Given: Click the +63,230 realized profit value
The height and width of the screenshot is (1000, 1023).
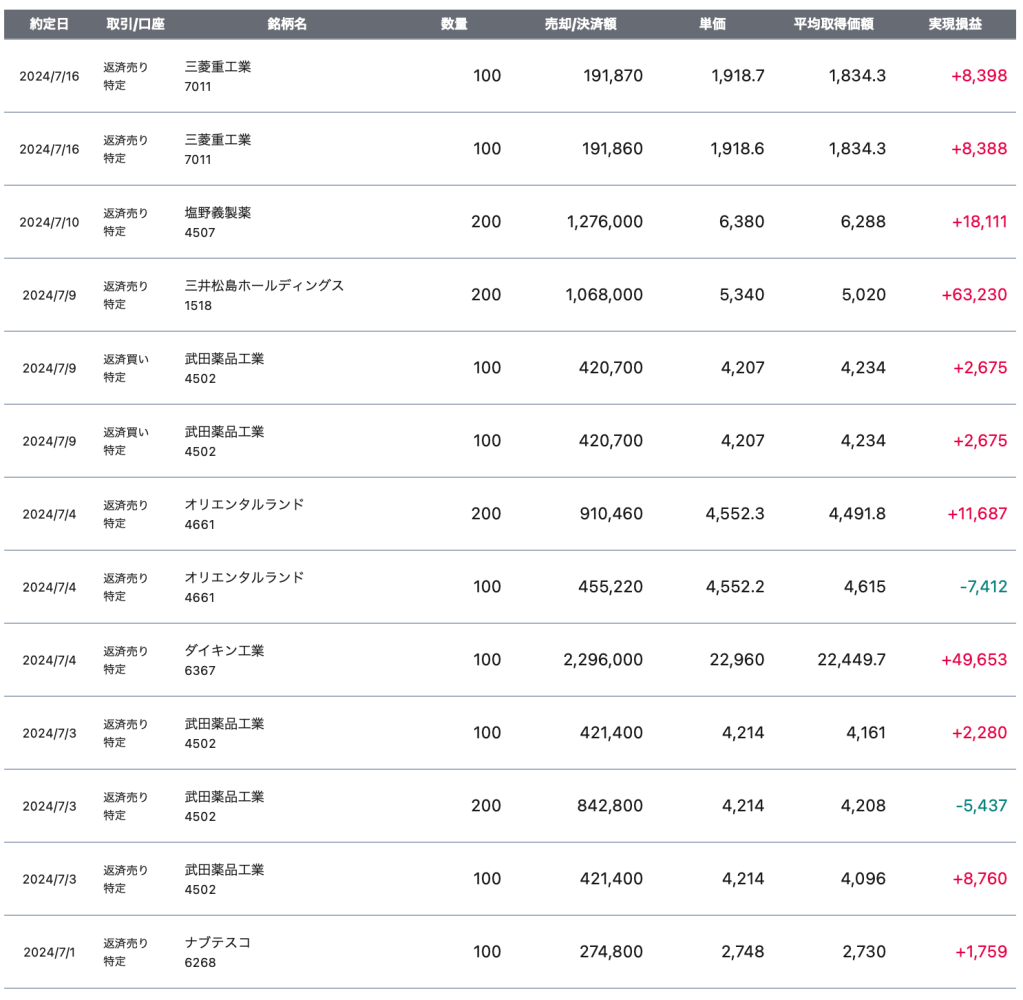Looking at the screenshot, I should (x=974, y=295).
